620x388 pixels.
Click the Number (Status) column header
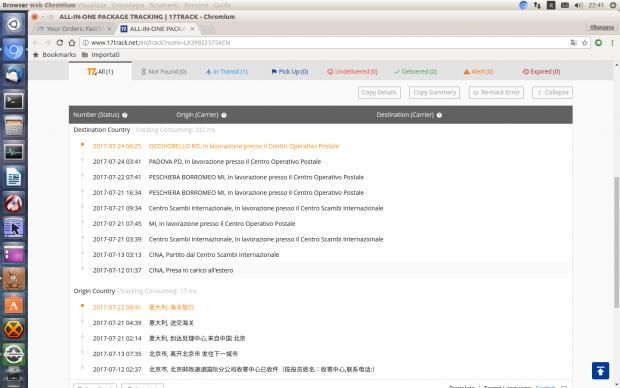96,115
